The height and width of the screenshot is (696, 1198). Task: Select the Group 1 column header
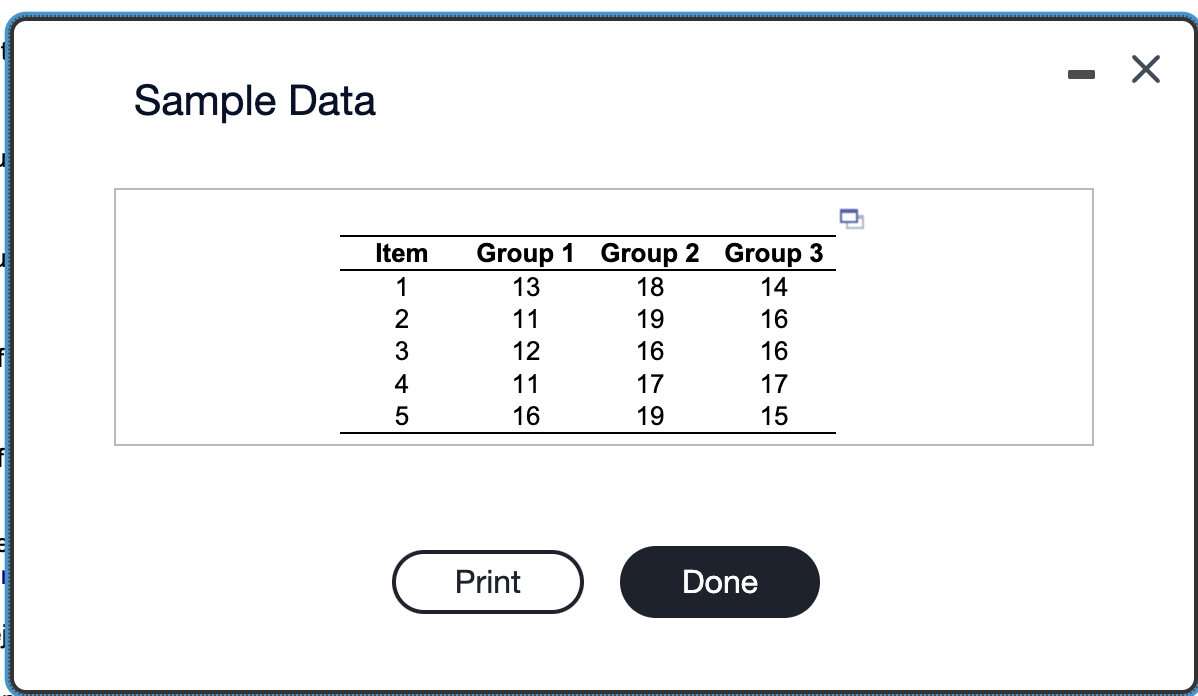click(x=526, y=253)
